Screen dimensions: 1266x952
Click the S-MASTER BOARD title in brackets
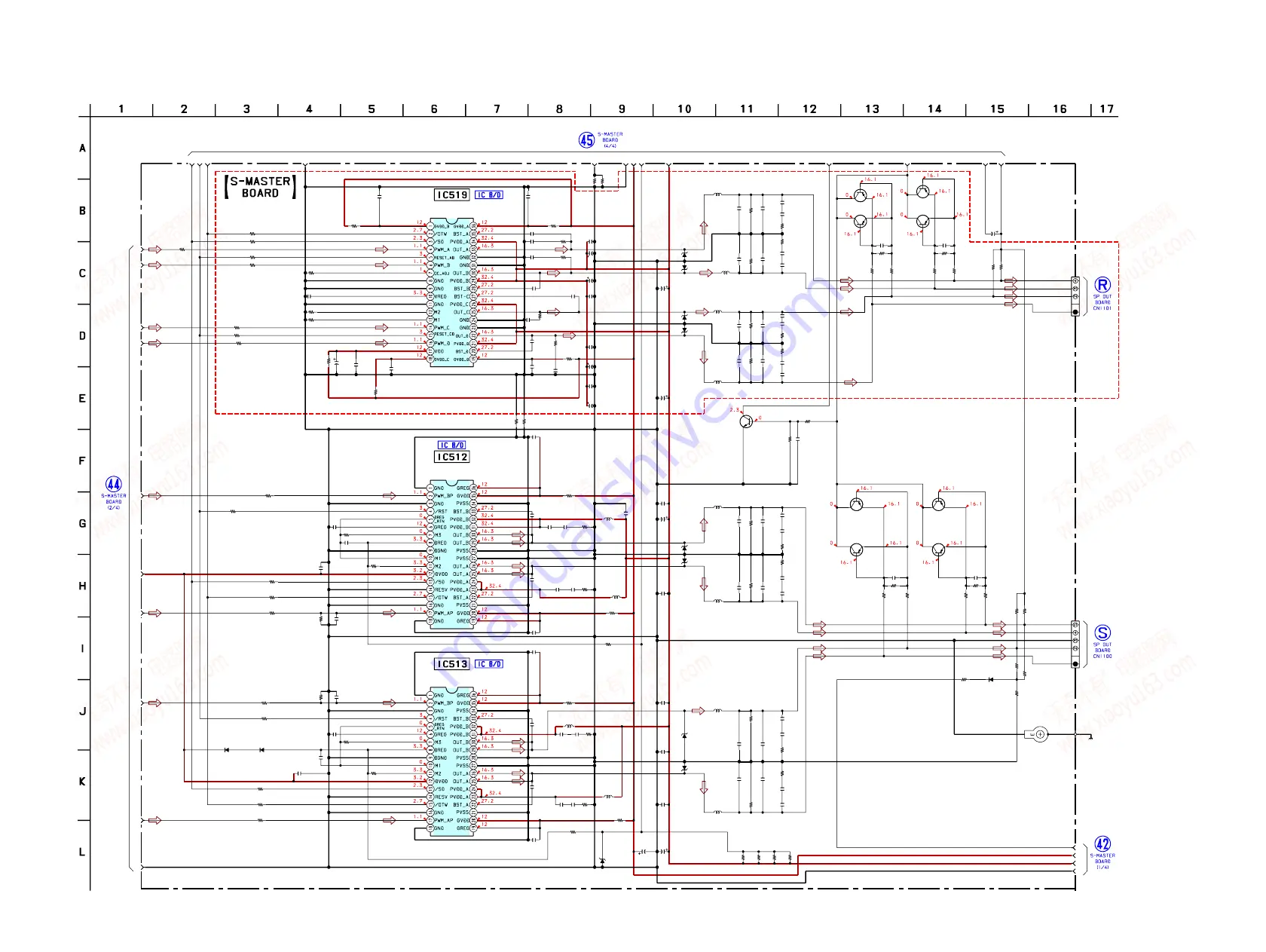click(260, 187)
